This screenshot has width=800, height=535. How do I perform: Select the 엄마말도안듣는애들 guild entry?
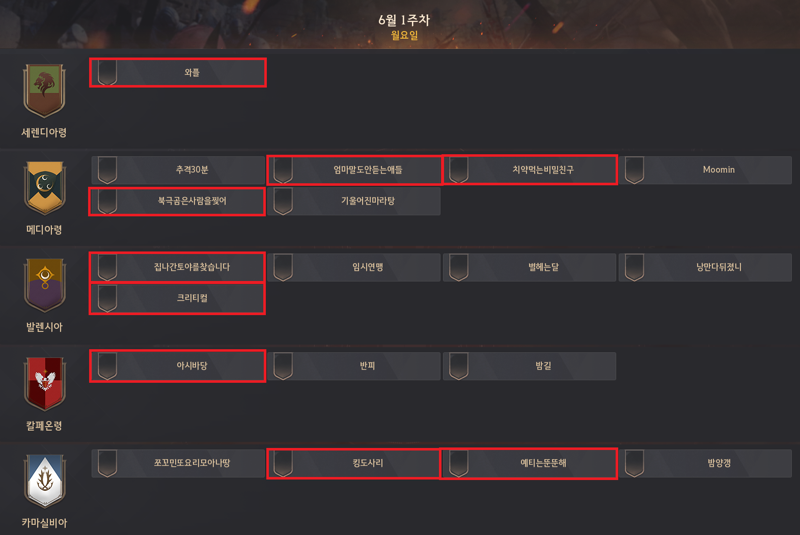pos(354,170)
